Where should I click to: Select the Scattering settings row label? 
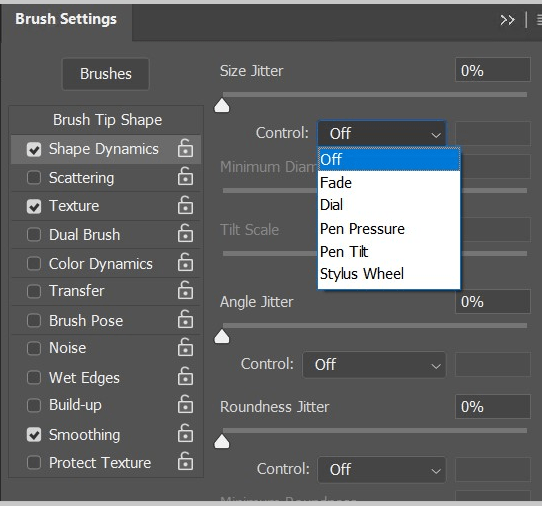click(81, 178)
